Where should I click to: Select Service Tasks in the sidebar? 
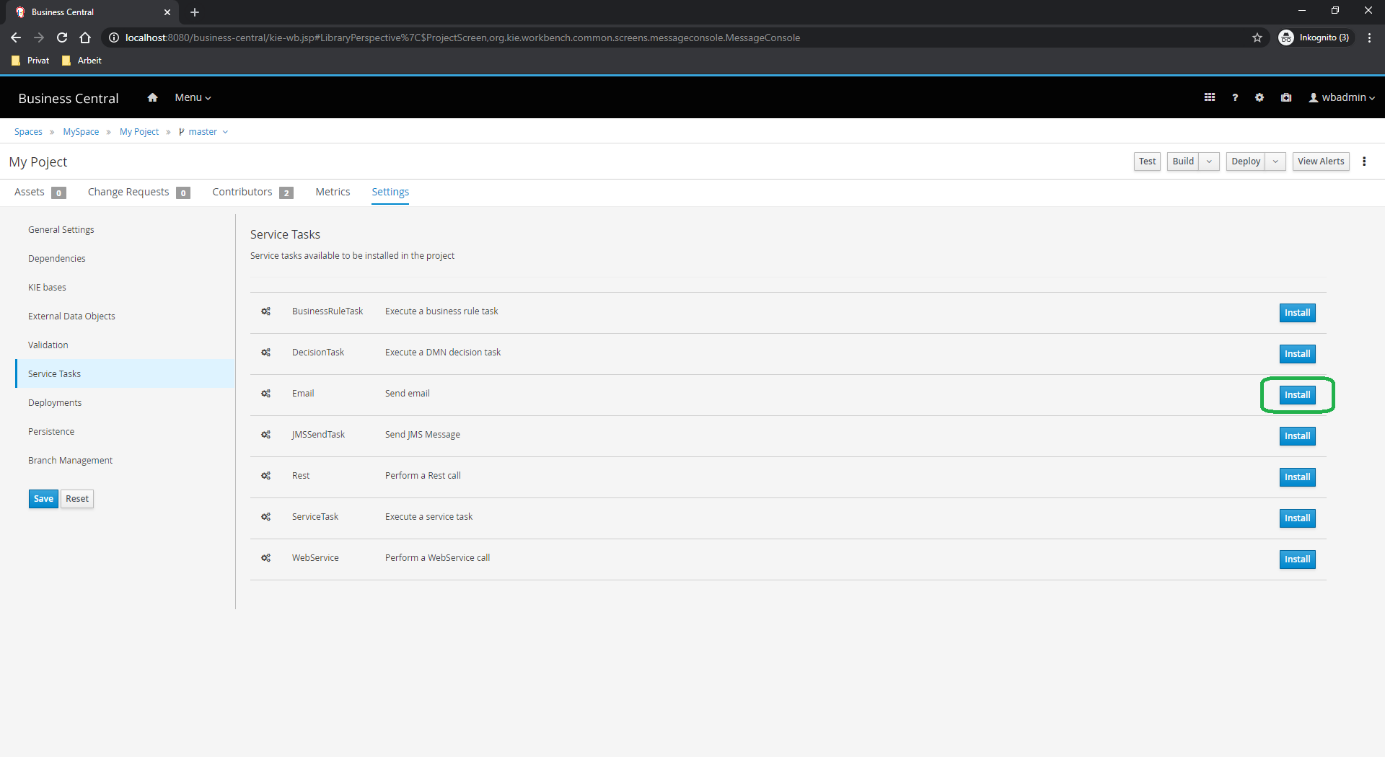125,374
